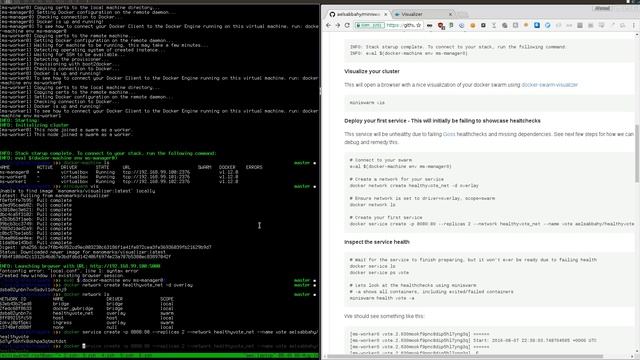The width and height of the screenshot is (640, 360).
Task: Click the 'docker service ls' code line
Action: (372, 266)
